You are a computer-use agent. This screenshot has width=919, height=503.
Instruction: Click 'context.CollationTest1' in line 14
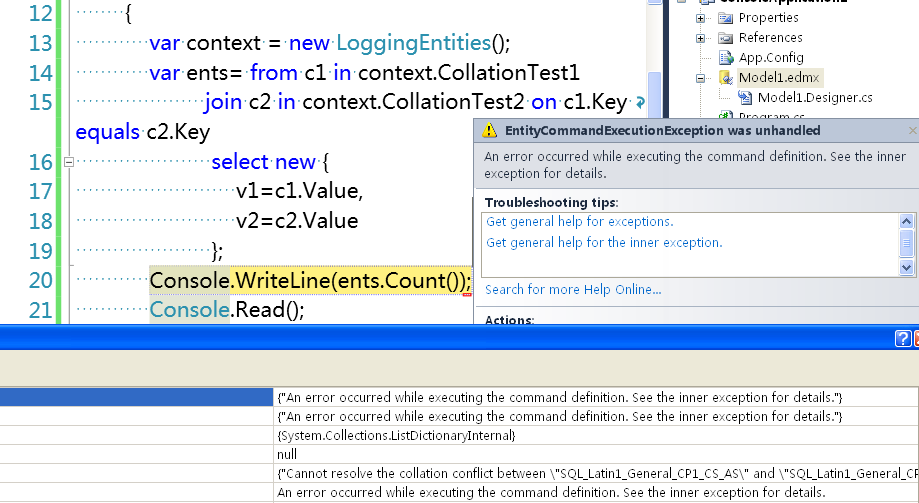pyautogui.click(x=469, y=73)
